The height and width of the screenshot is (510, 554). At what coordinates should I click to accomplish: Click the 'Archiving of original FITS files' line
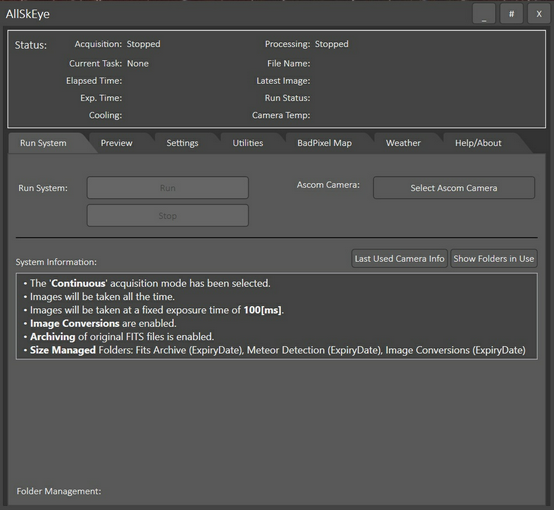click(119, 337)
